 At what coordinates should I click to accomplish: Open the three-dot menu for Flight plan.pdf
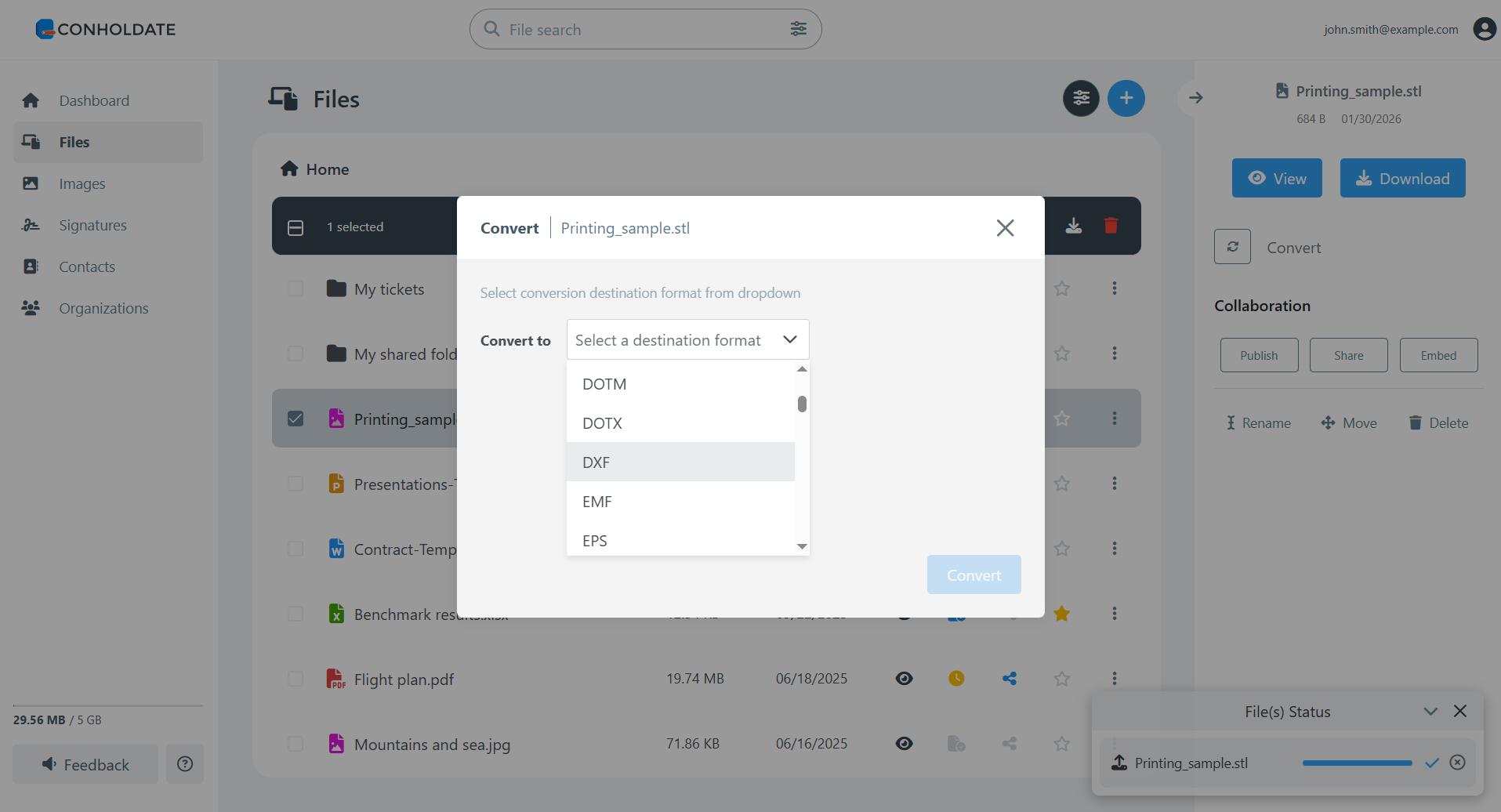[1114, 678]
